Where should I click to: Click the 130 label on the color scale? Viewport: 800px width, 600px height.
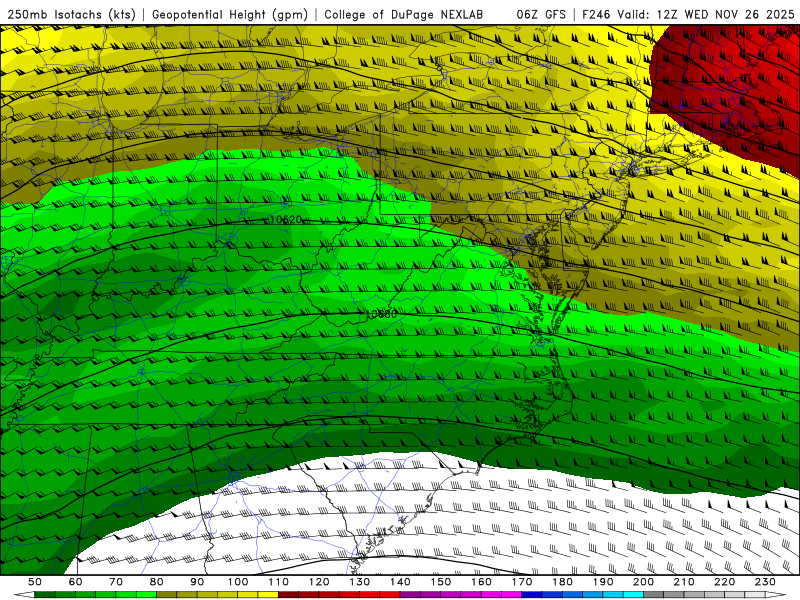pyautogui.click(x=360, y=582)
